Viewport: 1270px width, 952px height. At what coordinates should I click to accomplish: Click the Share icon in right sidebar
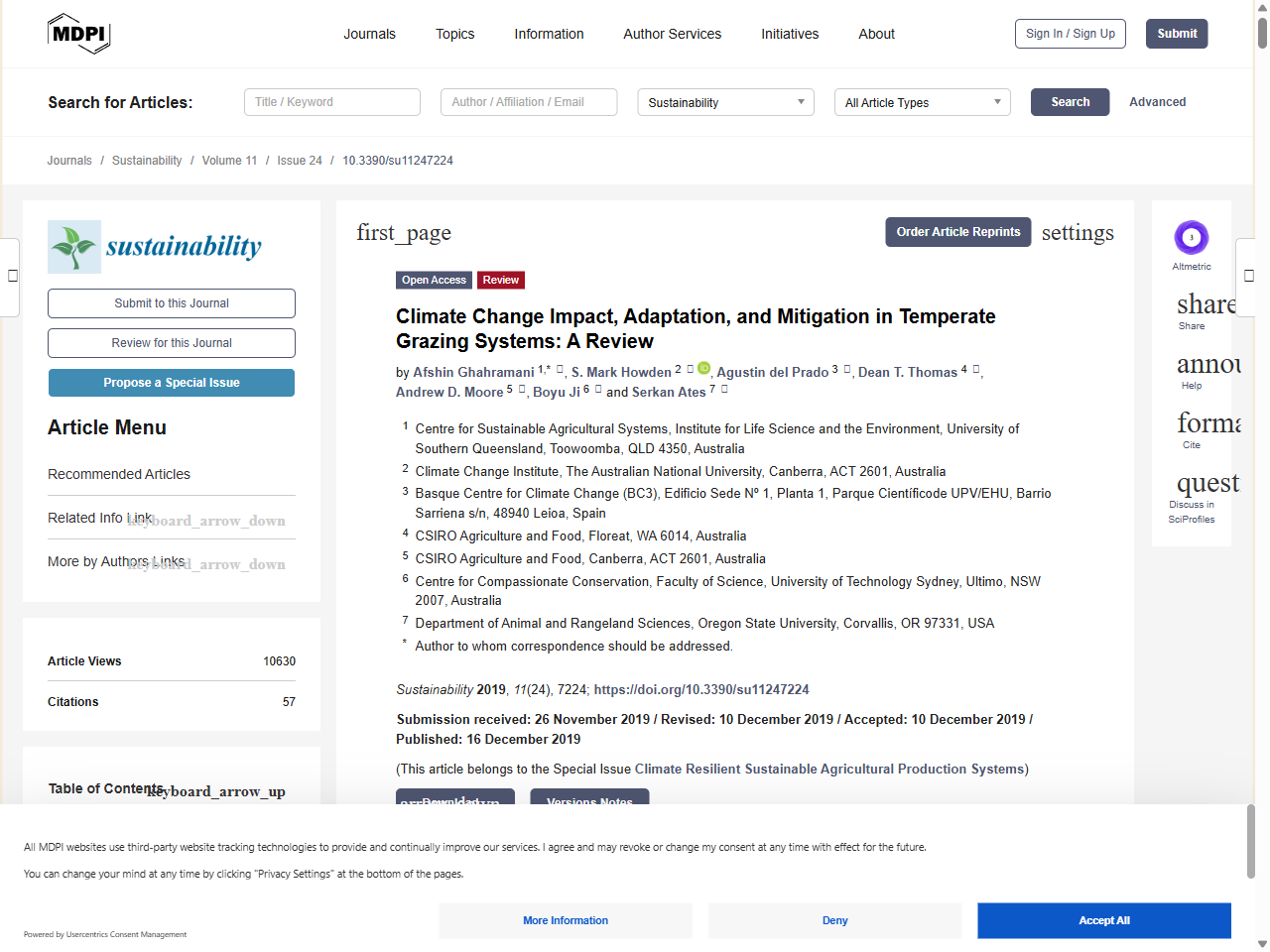1206,304
